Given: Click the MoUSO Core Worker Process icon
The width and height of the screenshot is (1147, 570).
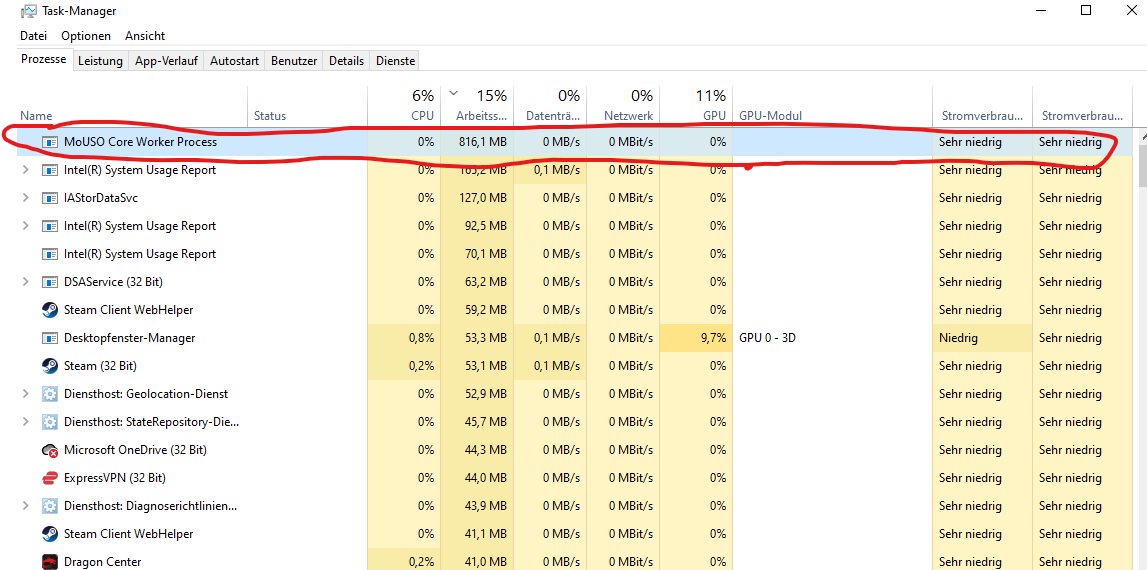Looking at the screenshot, I should point(50,142).
